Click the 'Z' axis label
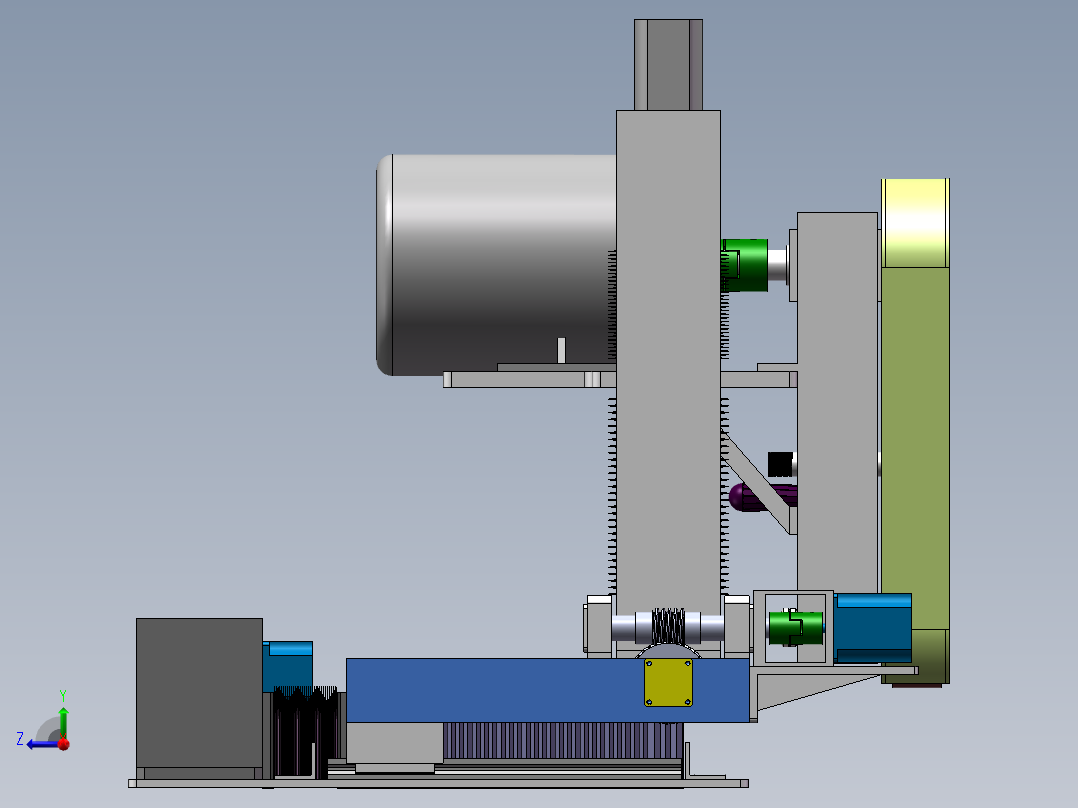The width and height of the screenshot is (1078, 808). (x=20, y=739)
